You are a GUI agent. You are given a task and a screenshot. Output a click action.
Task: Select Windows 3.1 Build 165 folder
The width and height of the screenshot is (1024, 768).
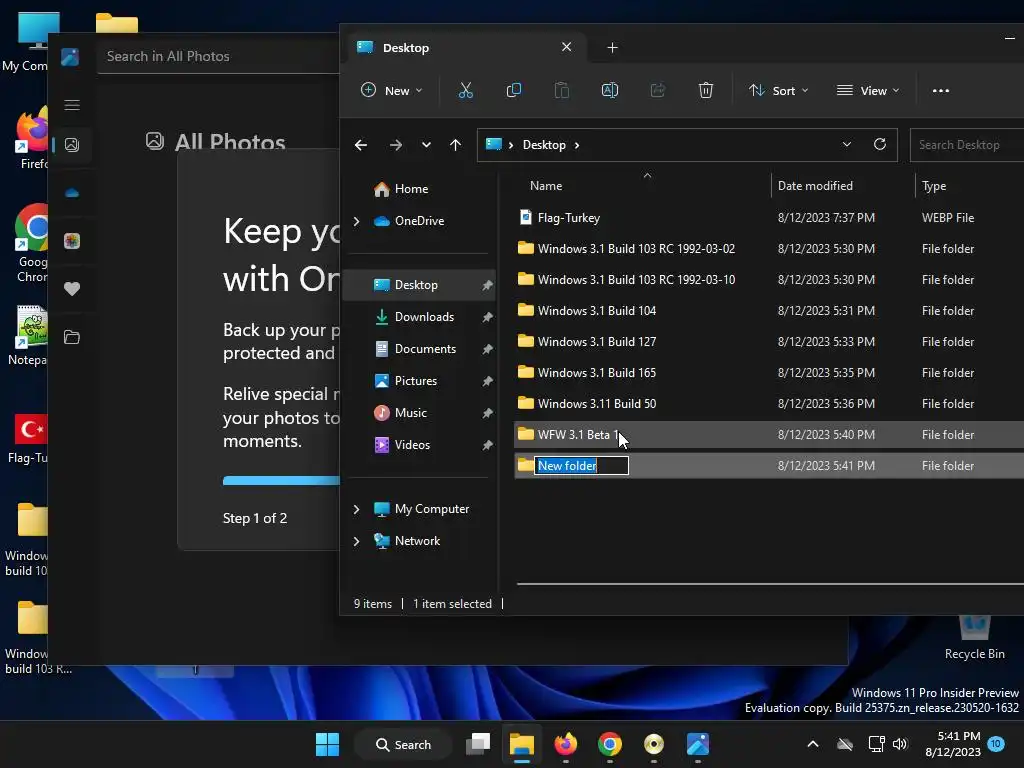point(769,372)
